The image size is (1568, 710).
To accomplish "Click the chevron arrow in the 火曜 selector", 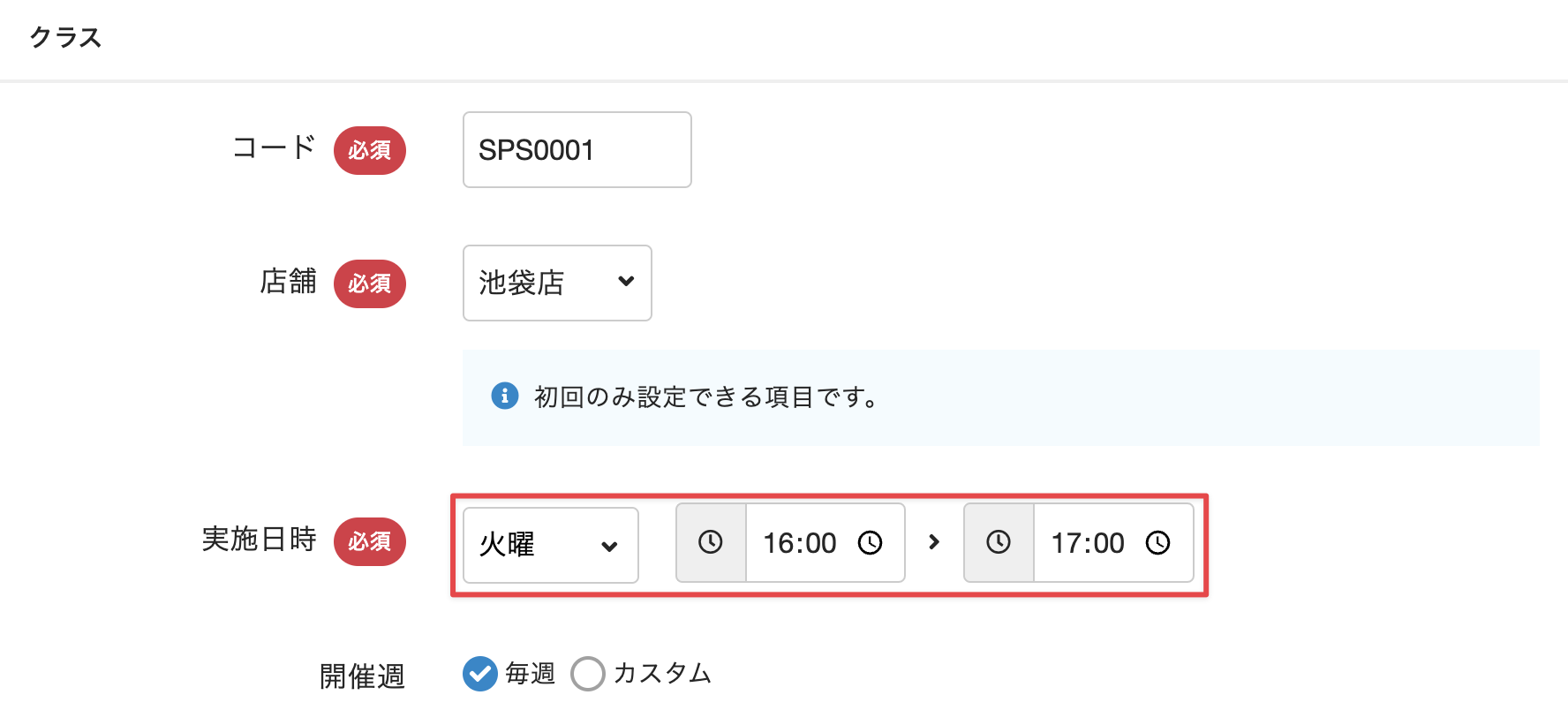I will (x=609, y=546).
